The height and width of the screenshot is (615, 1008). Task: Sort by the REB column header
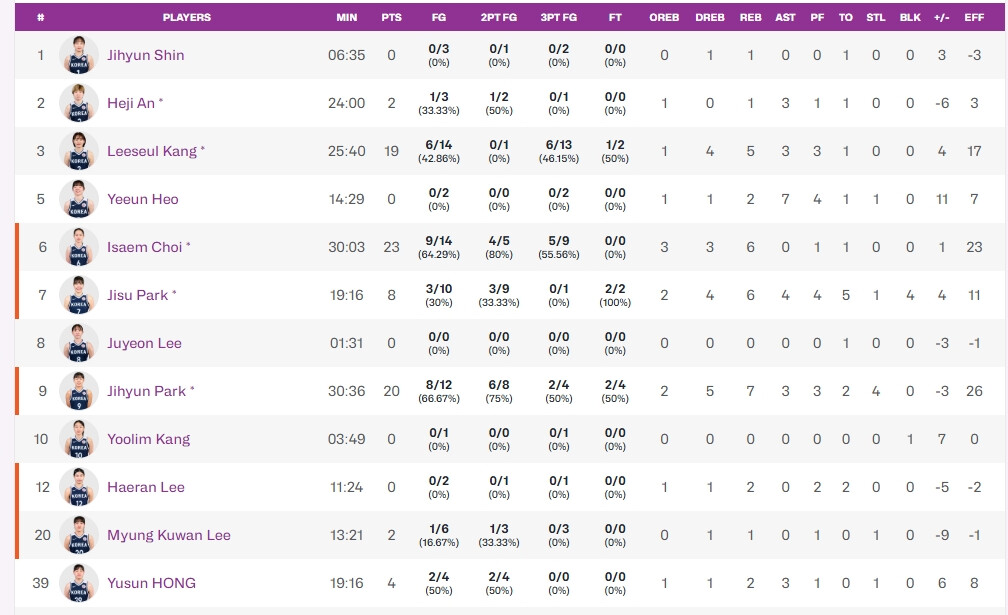pyautogui.click(x=750, y=17)
